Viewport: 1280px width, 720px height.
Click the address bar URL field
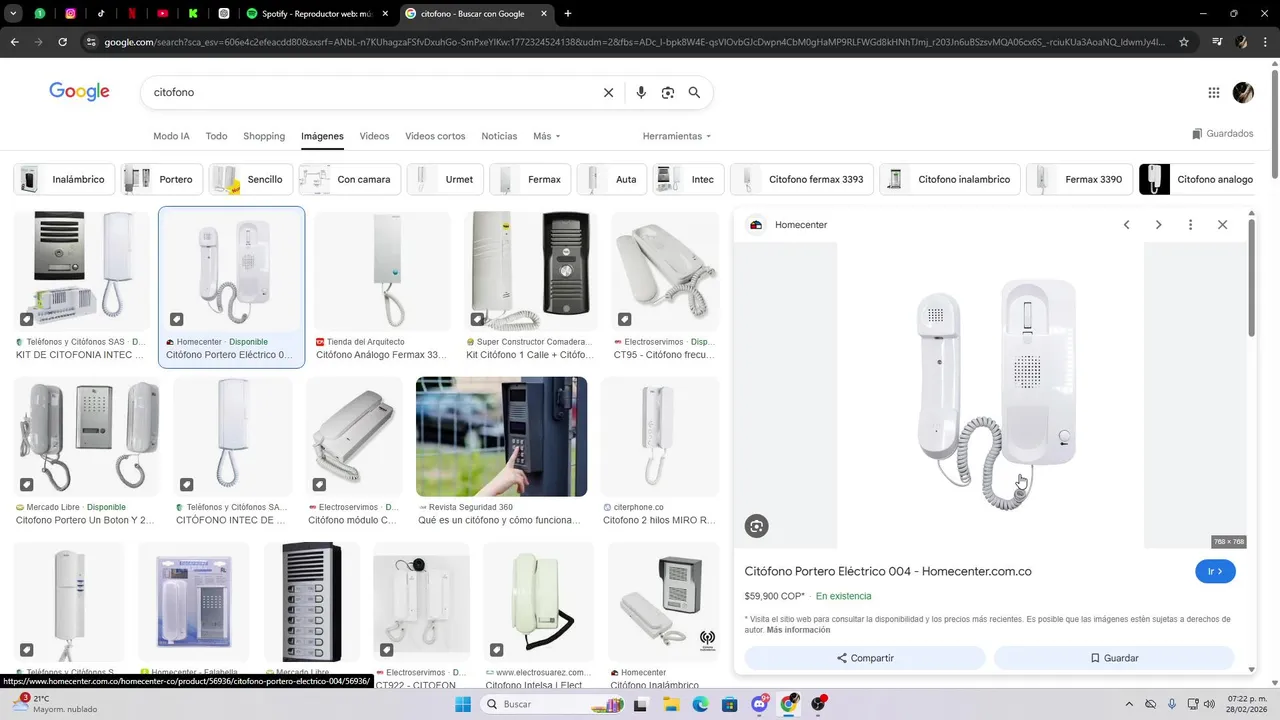coord(634,42)
